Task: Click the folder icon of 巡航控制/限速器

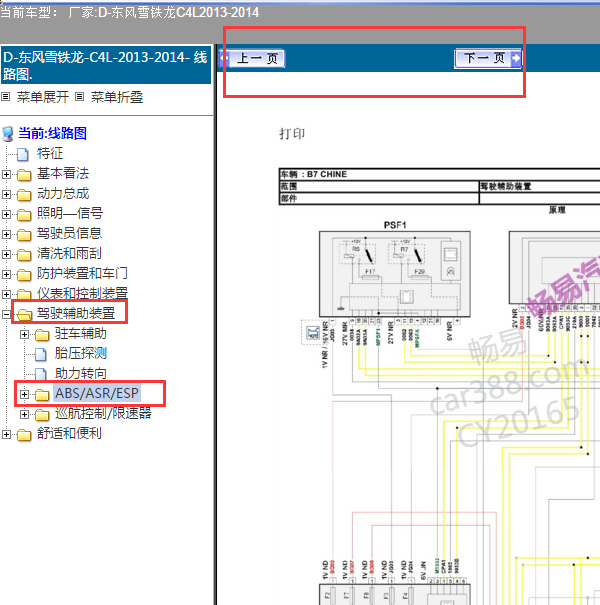Action: click(42, 415)
